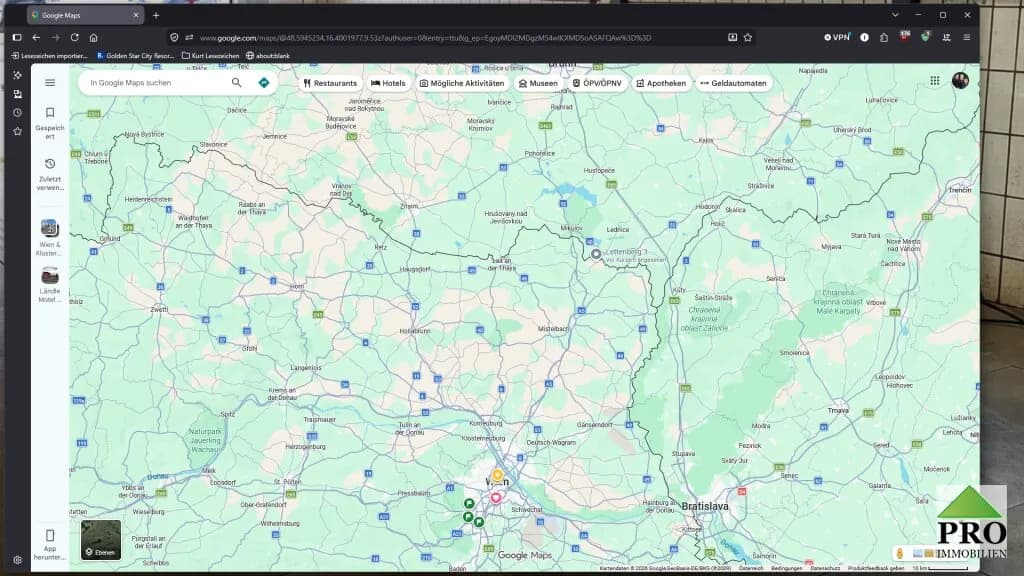This screenshot has height=576, width=1024.
Task: Click the Lettenberg 1 location pin
Action: [x=596, y=254]
